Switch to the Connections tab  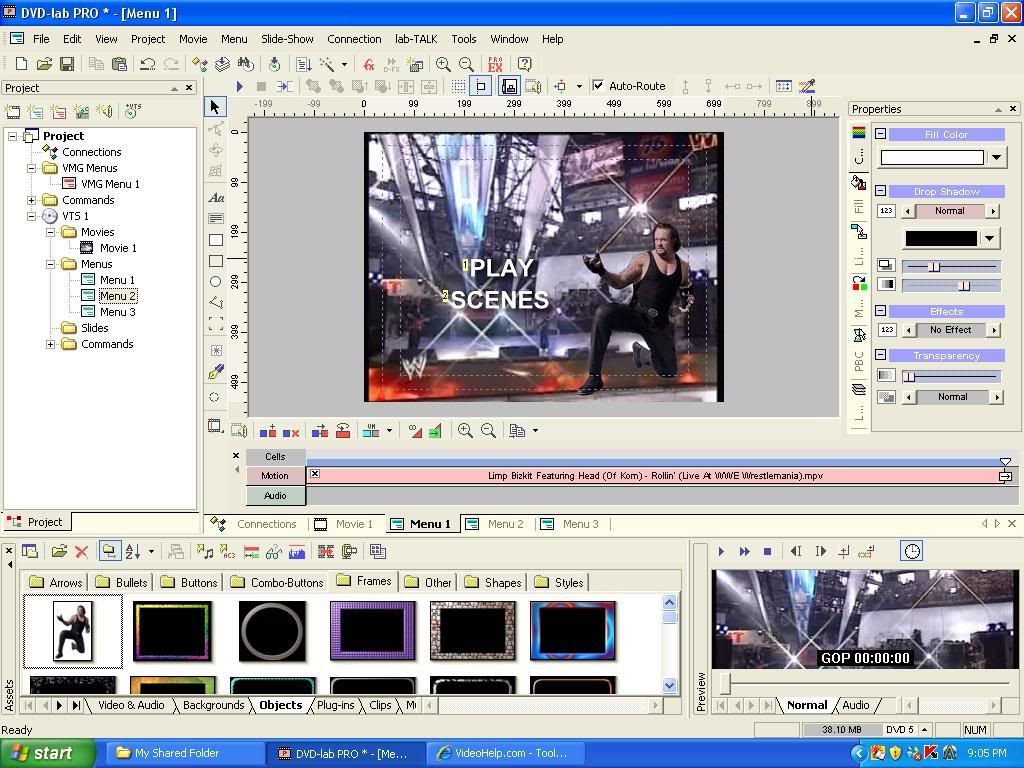tap(257, 524)
